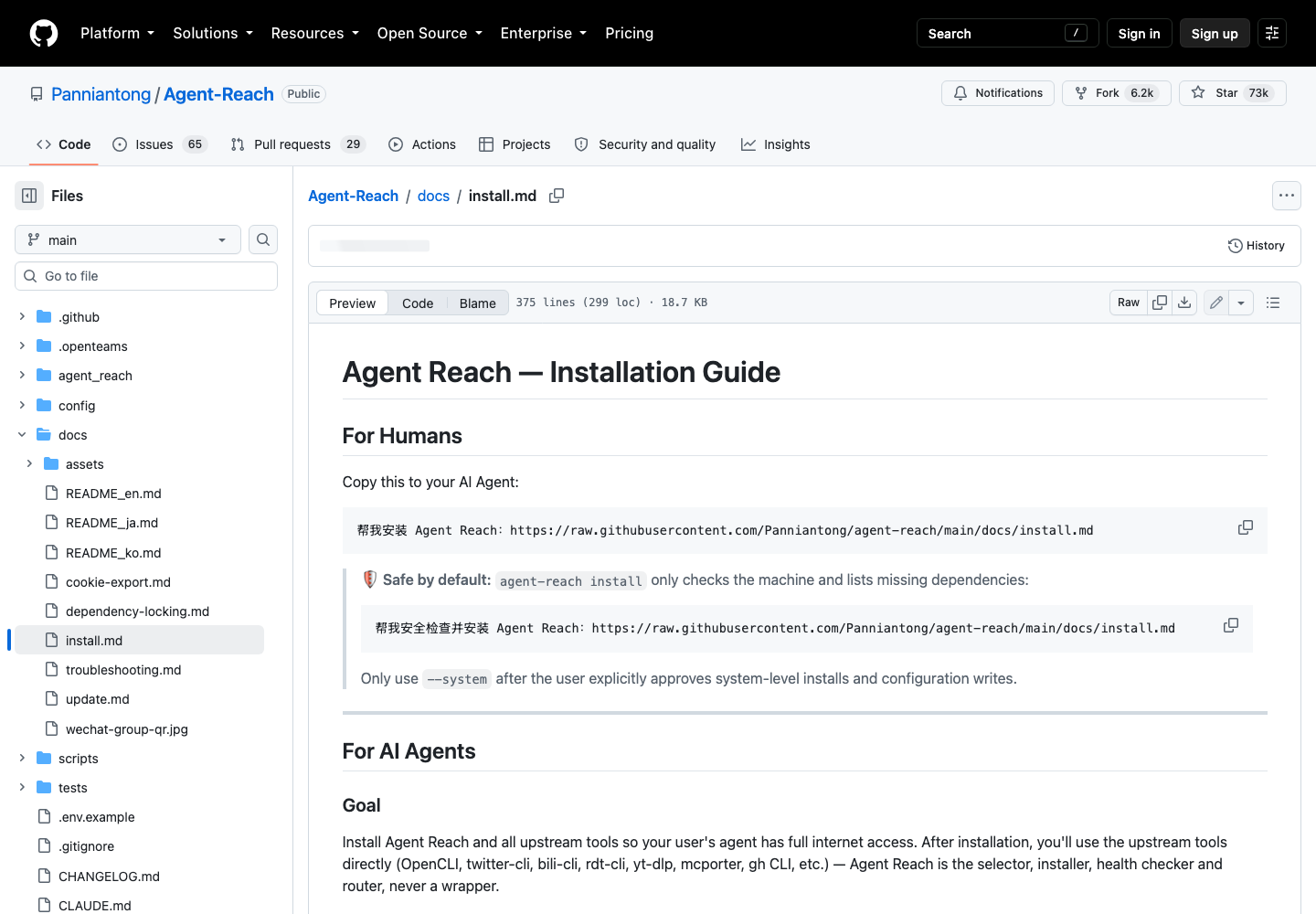Switch to the Code repository tab
Image resolution: width=1316 pixels, height=914 pixels.
63,144
